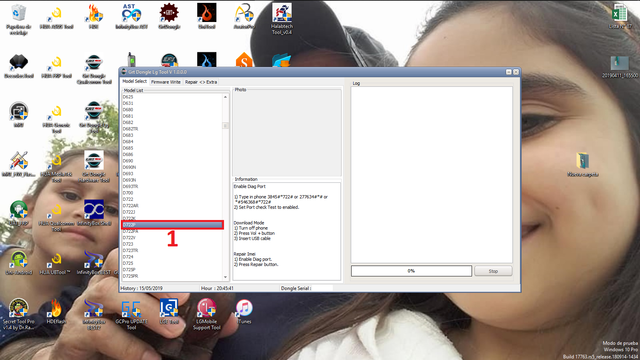Click inside the empty Log panel

[432, 175]
